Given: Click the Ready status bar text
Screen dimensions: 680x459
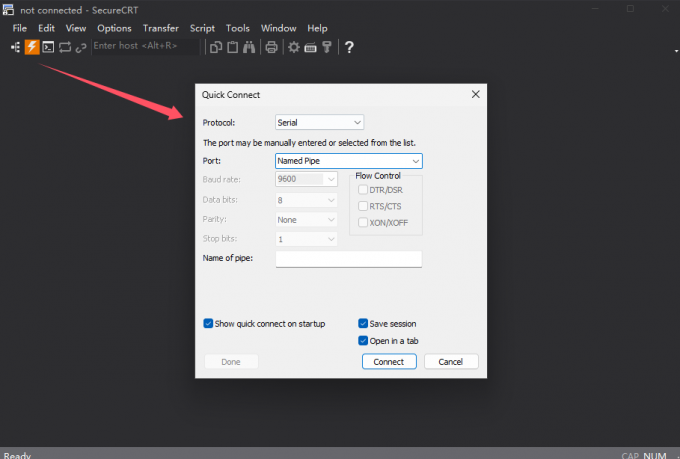Looking at the screenshot, I should 17,455.
